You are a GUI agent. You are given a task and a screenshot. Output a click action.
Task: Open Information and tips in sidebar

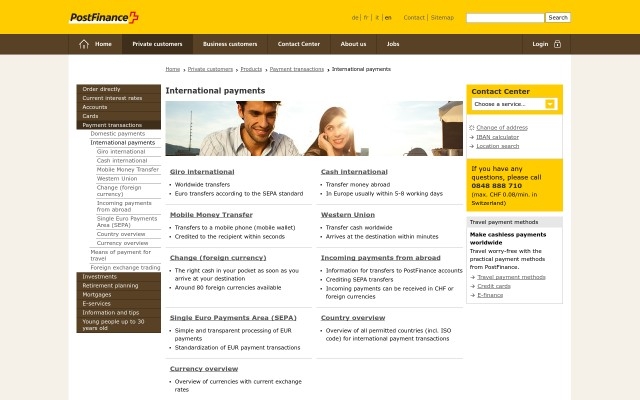click(118, 313)
